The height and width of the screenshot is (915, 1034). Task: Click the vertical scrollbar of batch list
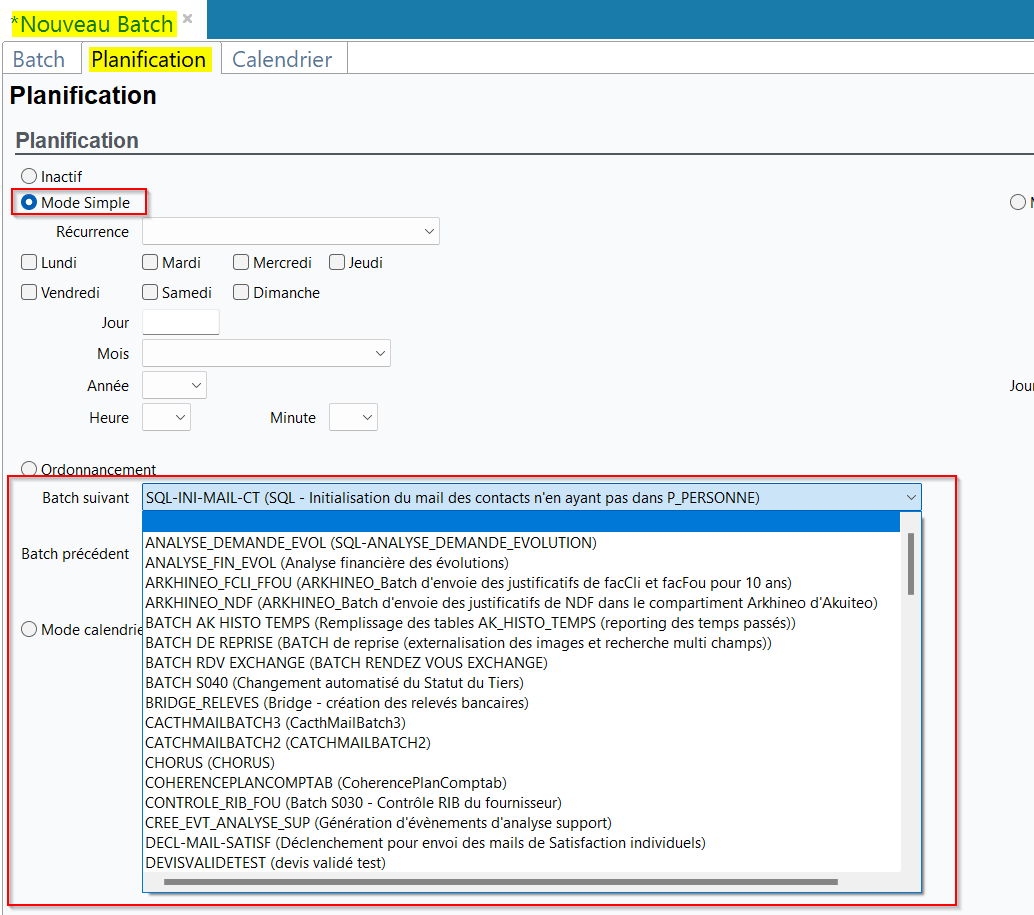pyautogui.click(x=911, y=564)
